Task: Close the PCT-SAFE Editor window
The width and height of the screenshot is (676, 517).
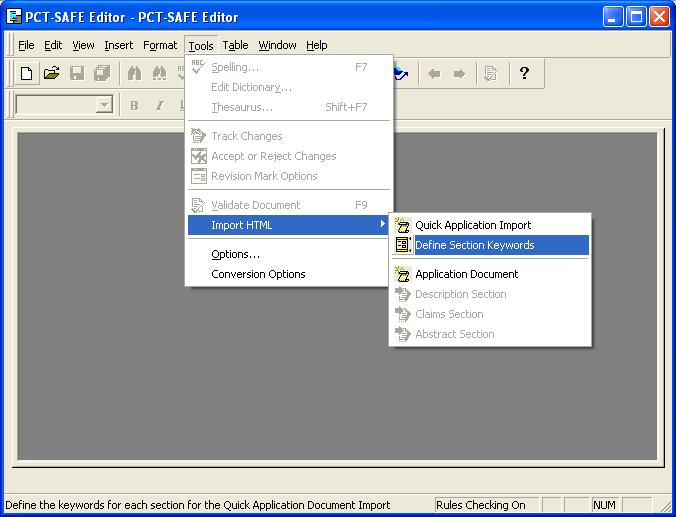Action: coord(660,17)
